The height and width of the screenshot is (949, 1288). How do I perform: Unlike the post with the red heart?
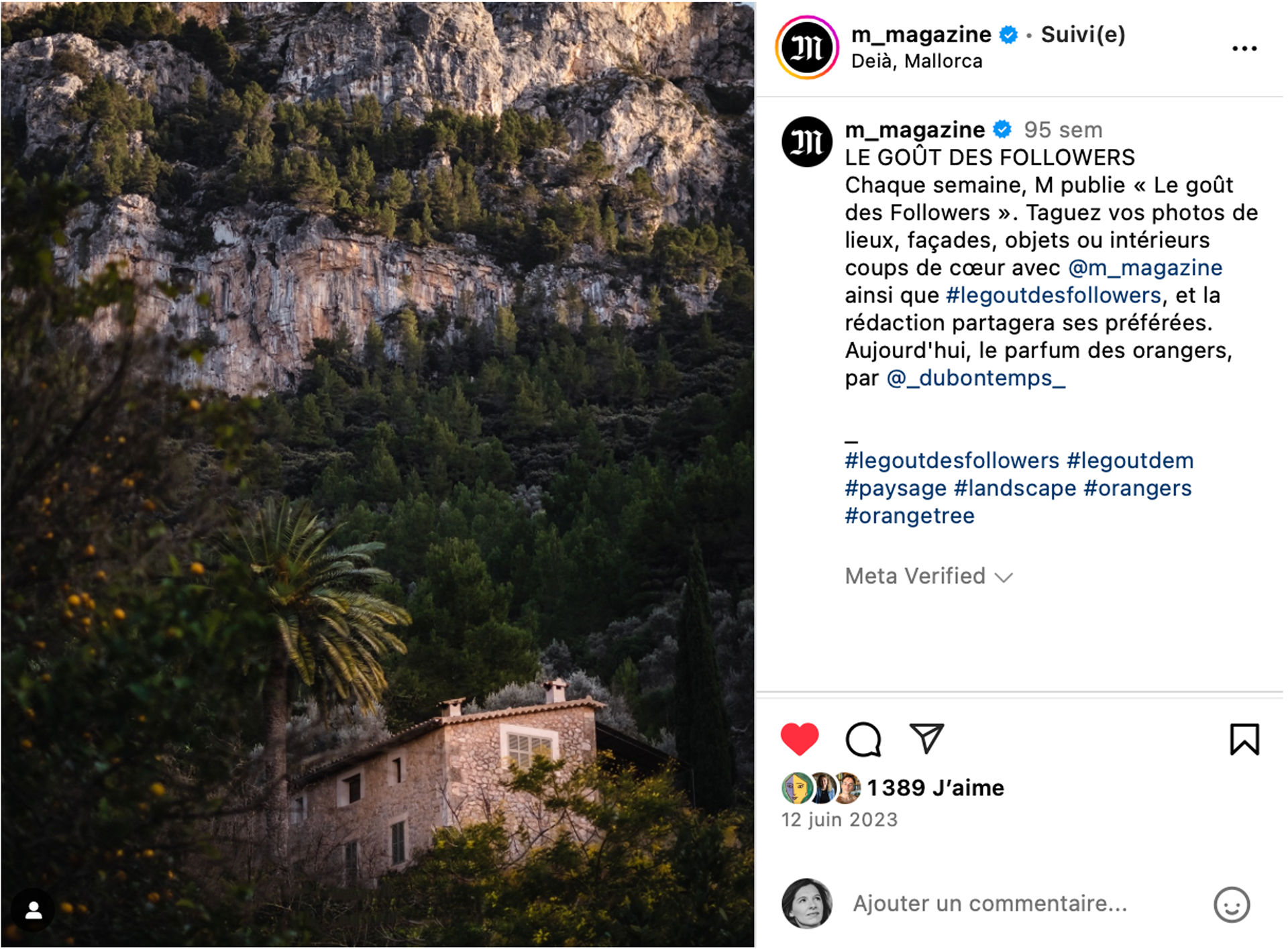point(800,739)
